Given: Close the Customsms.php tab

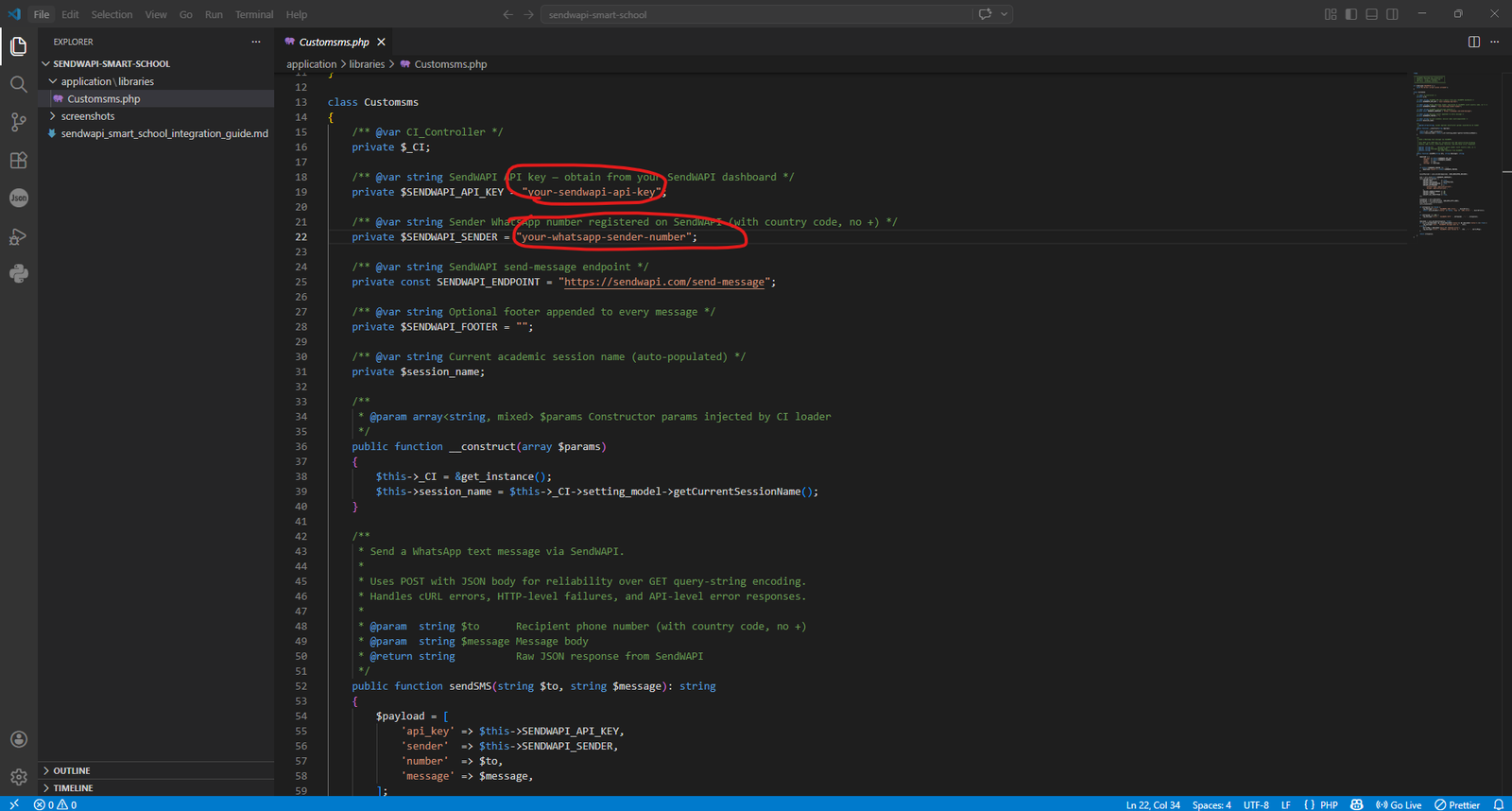Looking at the screenshot, I should 381,42.
